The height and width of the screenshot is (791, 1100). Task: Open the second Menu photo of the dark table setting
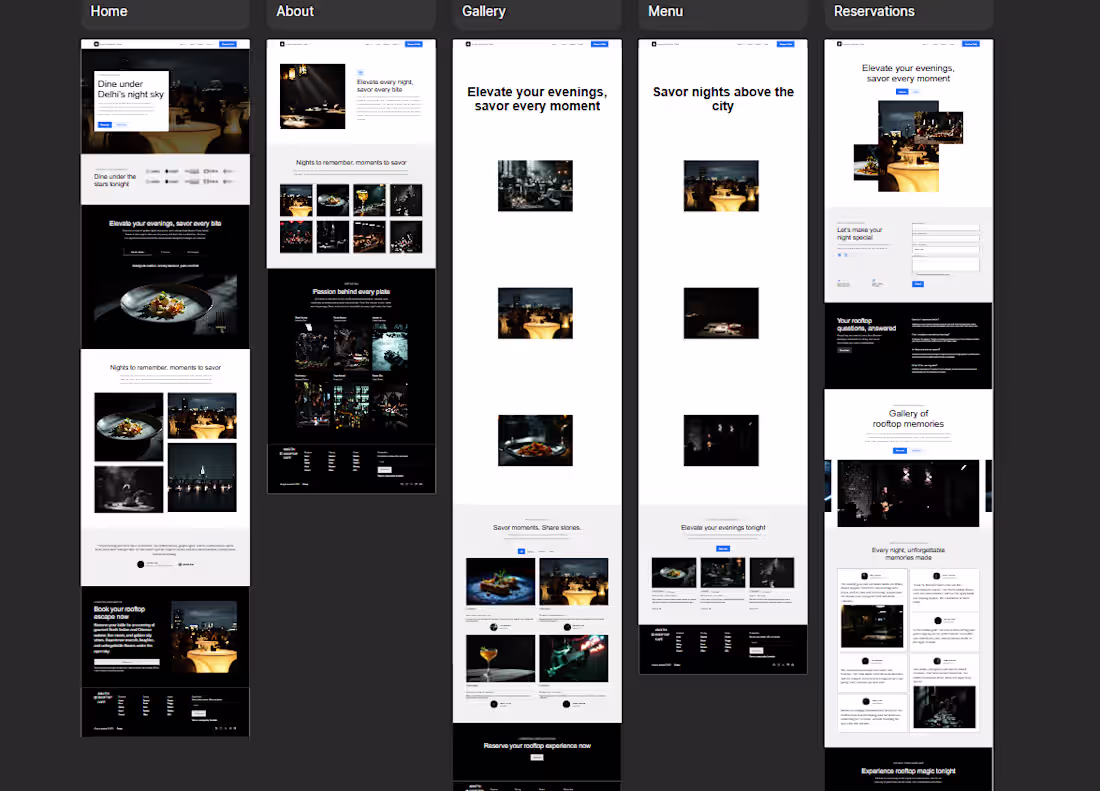(x=721, y=313)
